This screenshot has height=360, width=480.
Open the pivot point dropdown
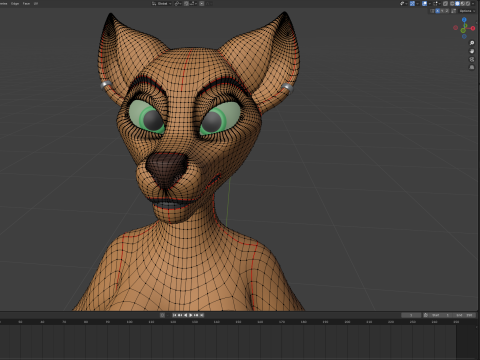(x=178, y=3)
